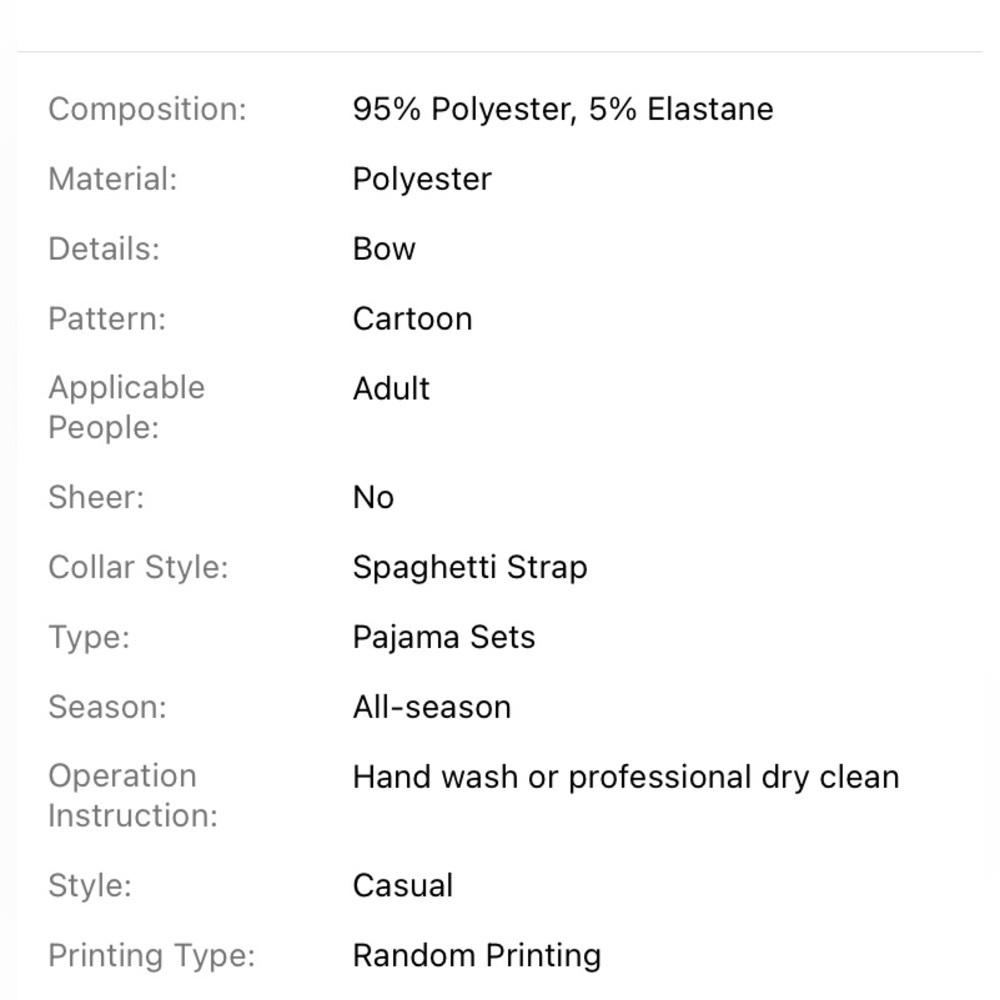Select the Composition label
The width and height of the screenshot is (1000, 1000).
coord(147,109)
